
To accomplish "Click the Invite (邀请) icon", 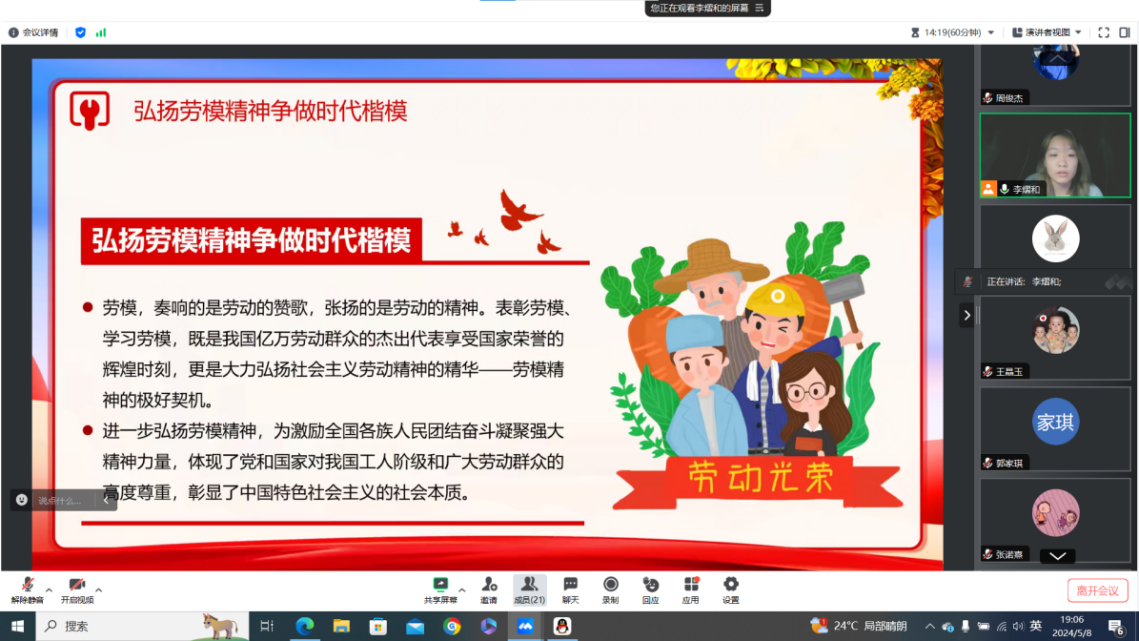I will tap(488, 589).
